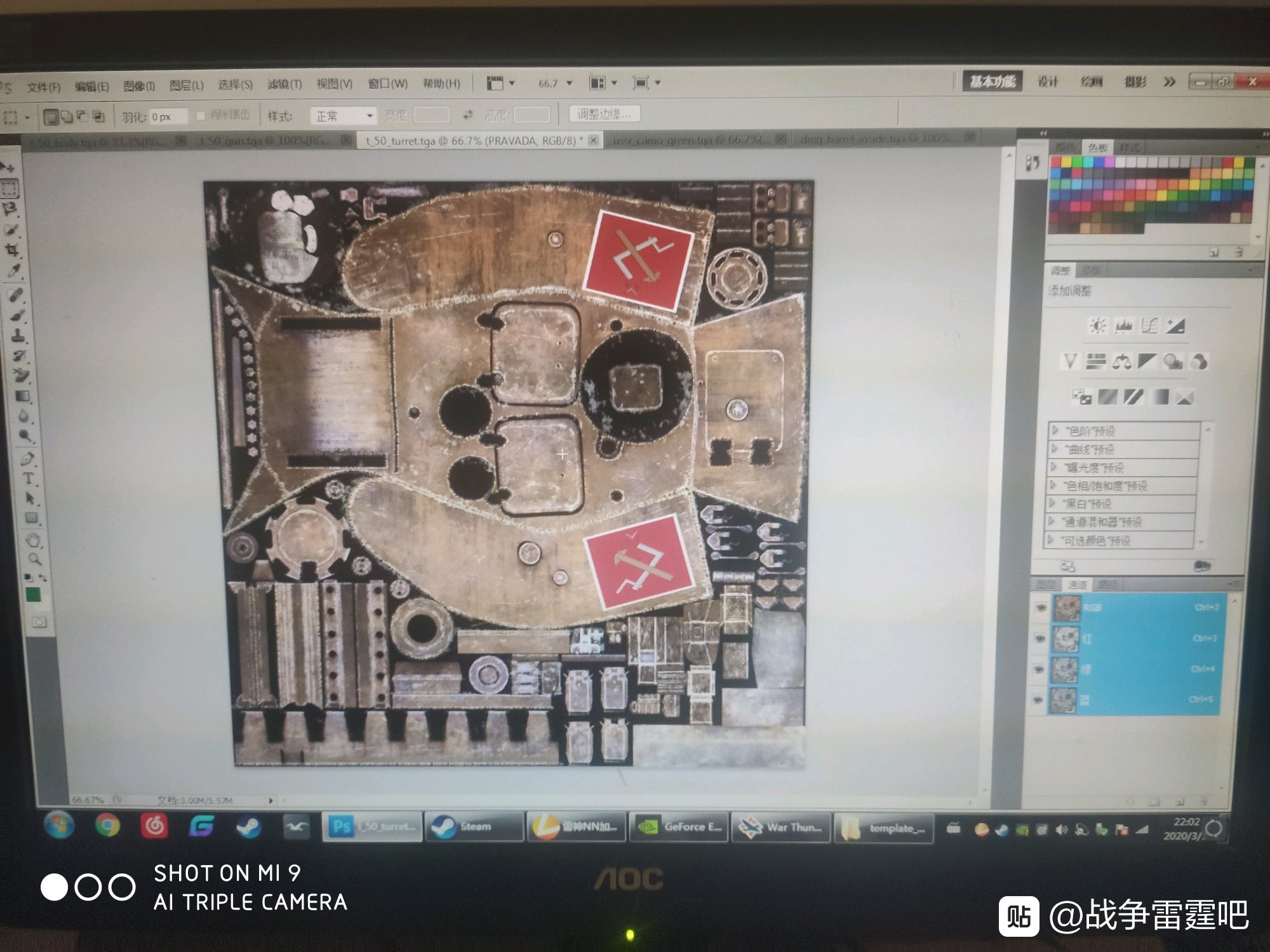Switch to the t_50_gun.tga document tab

[x=273, y=141]
